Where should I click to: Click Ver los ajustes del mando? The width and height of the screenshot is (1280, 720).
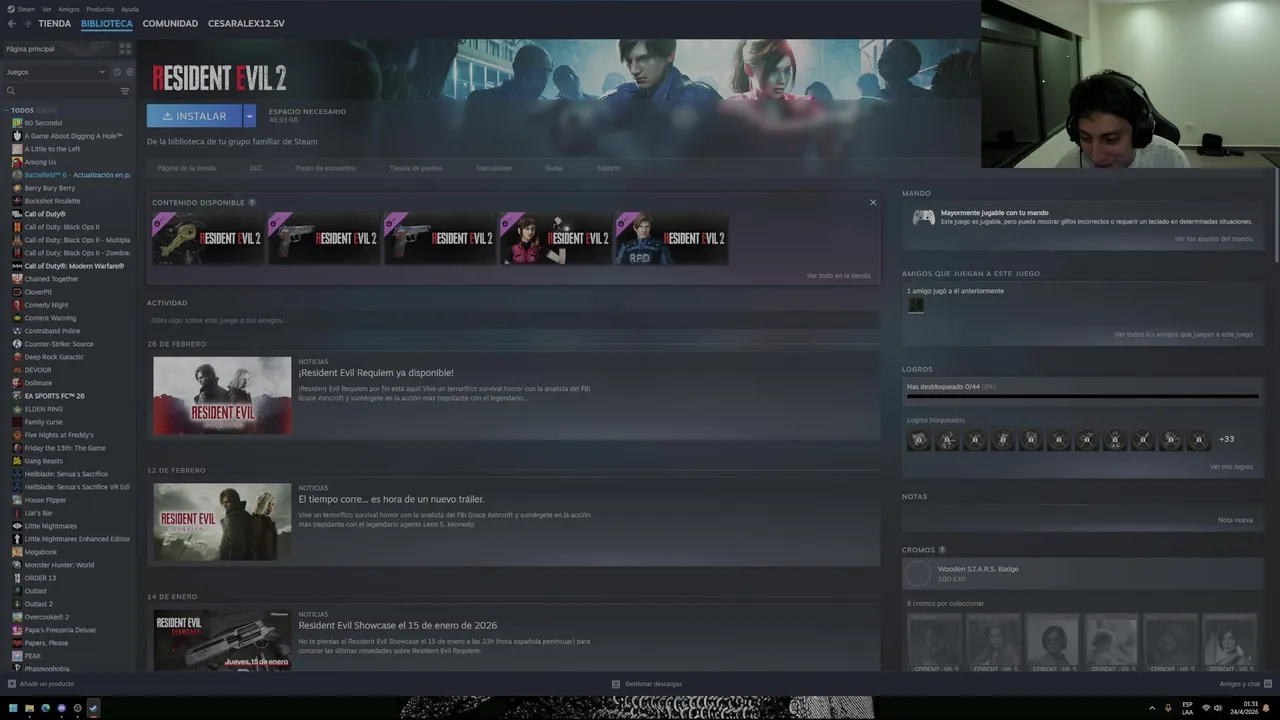point(1213,239)
